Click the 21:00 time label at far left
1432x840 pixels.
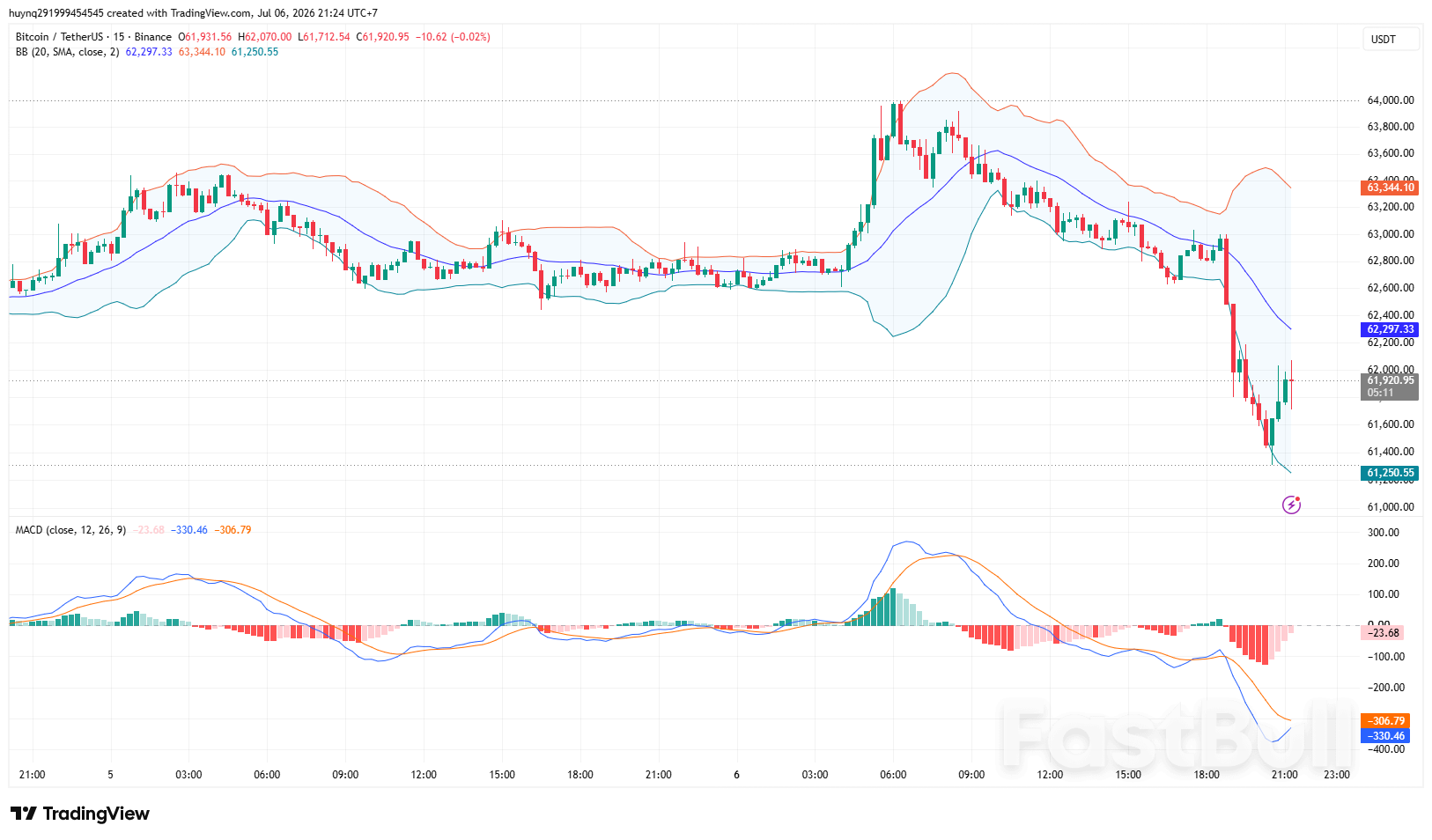32,775
